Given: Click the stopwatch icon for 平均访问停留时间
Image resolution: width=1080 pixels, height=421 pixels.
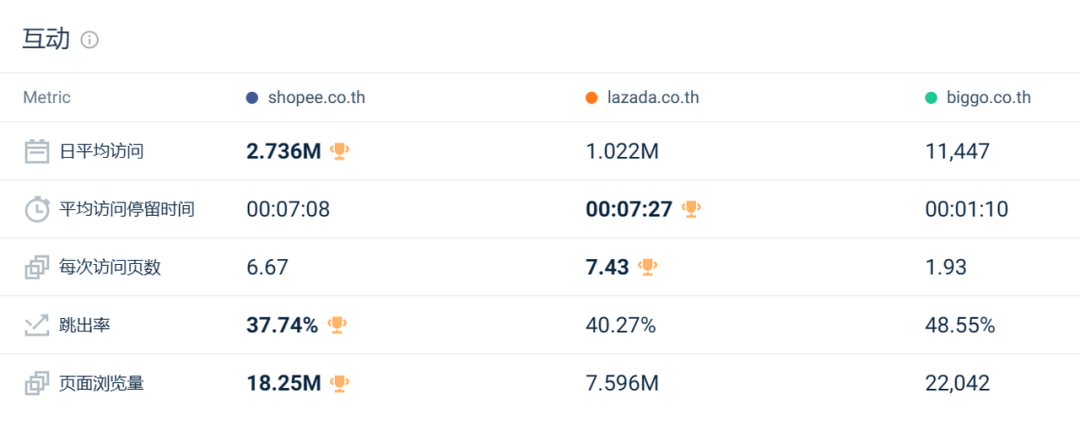Looking at the screenshot, I should click(37, 210).
